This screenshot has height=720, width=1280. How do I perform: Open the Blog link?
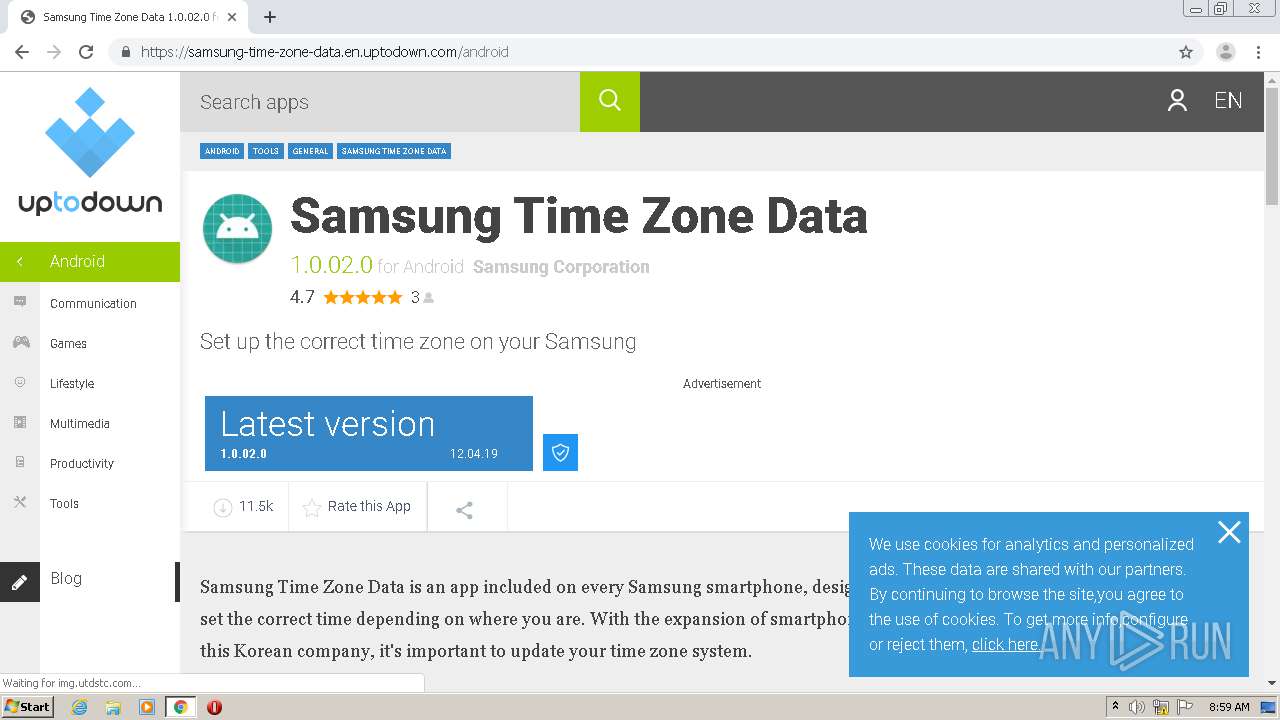[66, 578]
